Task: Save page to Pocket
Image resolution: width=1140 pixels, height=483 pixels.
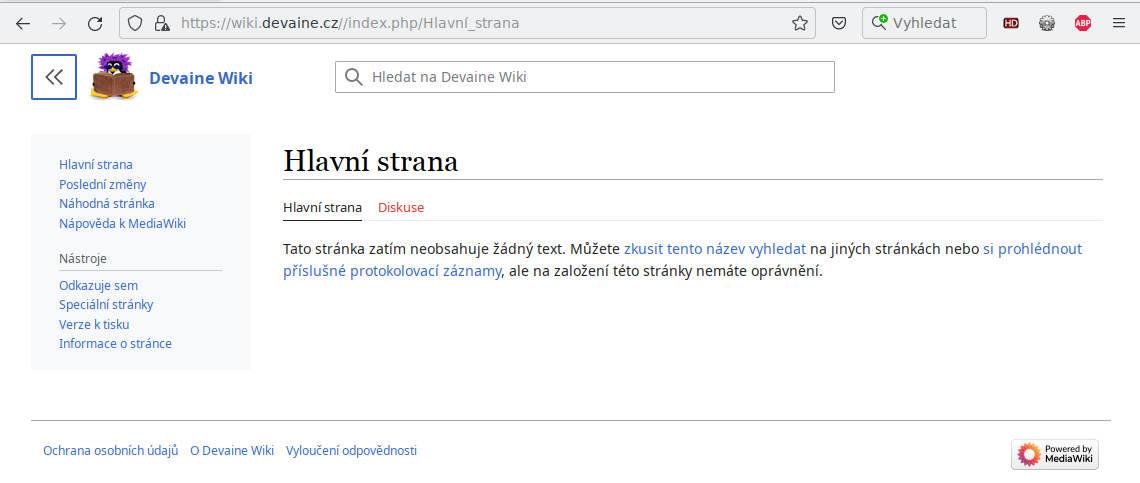Action: click(838, 23)
